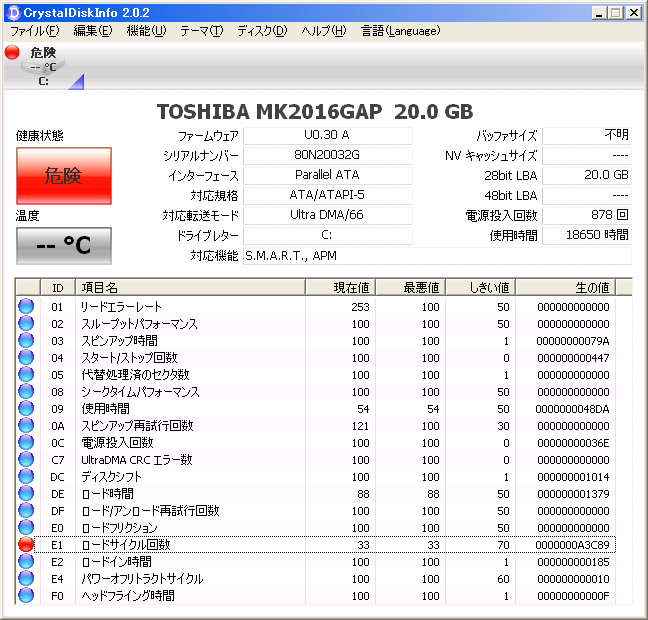Click the status icon for スピンアップ再試行回数
The height and width of the screenshot is (620, 648).
[26, 425]
